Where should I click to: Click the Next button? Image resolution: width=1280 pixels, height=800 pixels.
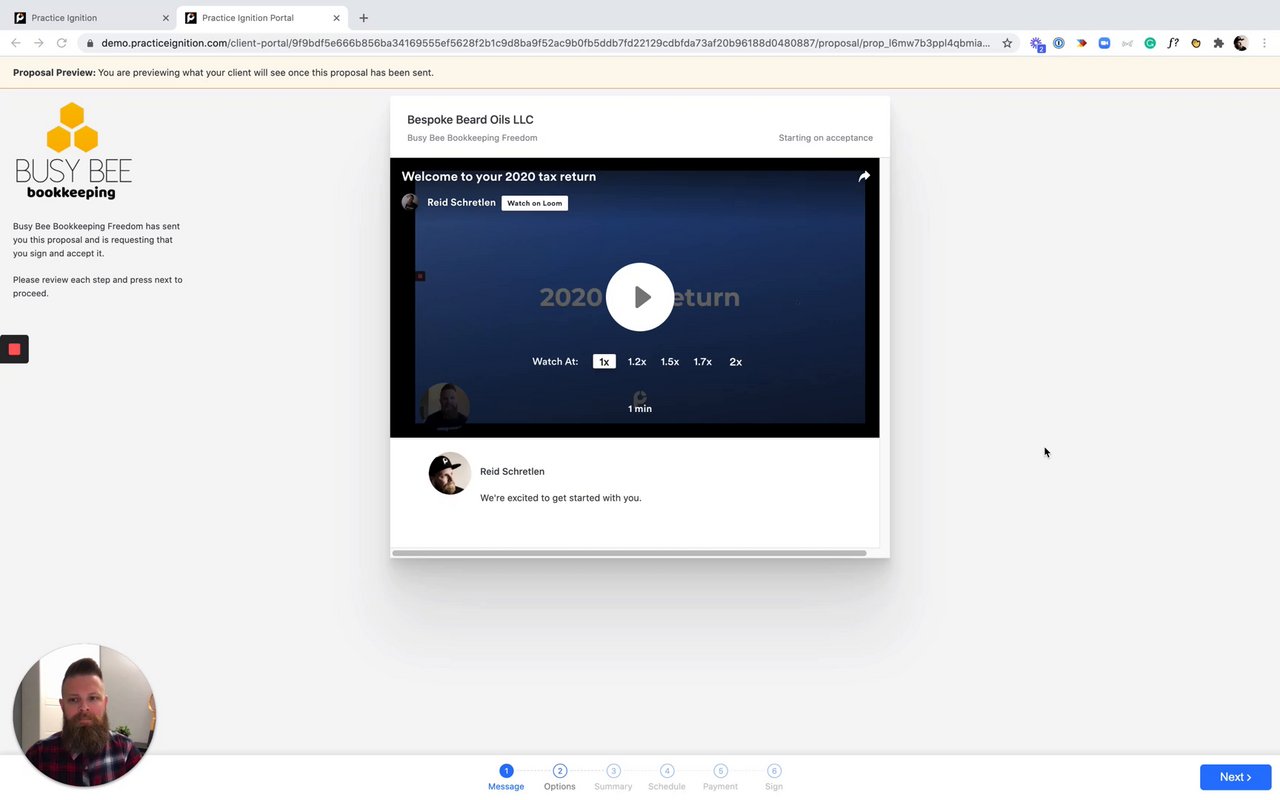1235,777
